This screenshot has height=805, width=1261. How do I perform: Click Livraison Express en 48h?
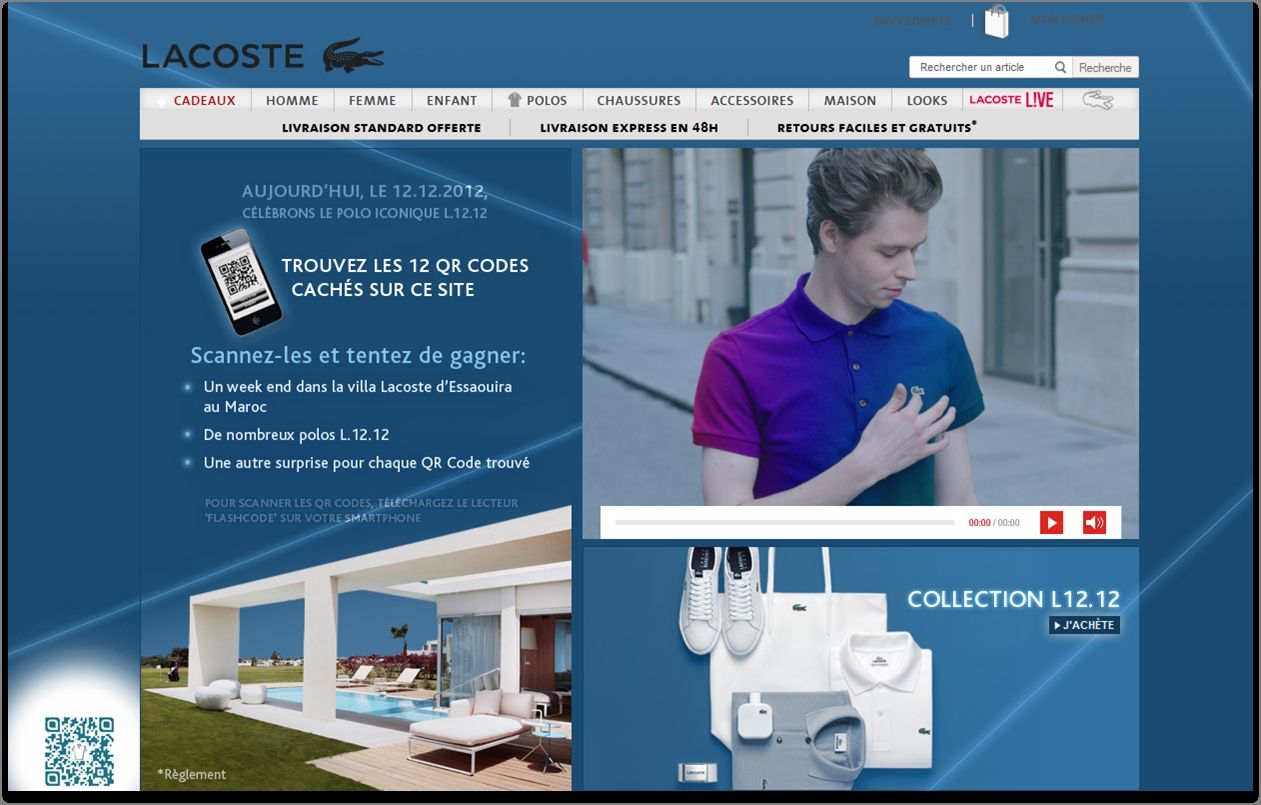(x=629, y=128)
